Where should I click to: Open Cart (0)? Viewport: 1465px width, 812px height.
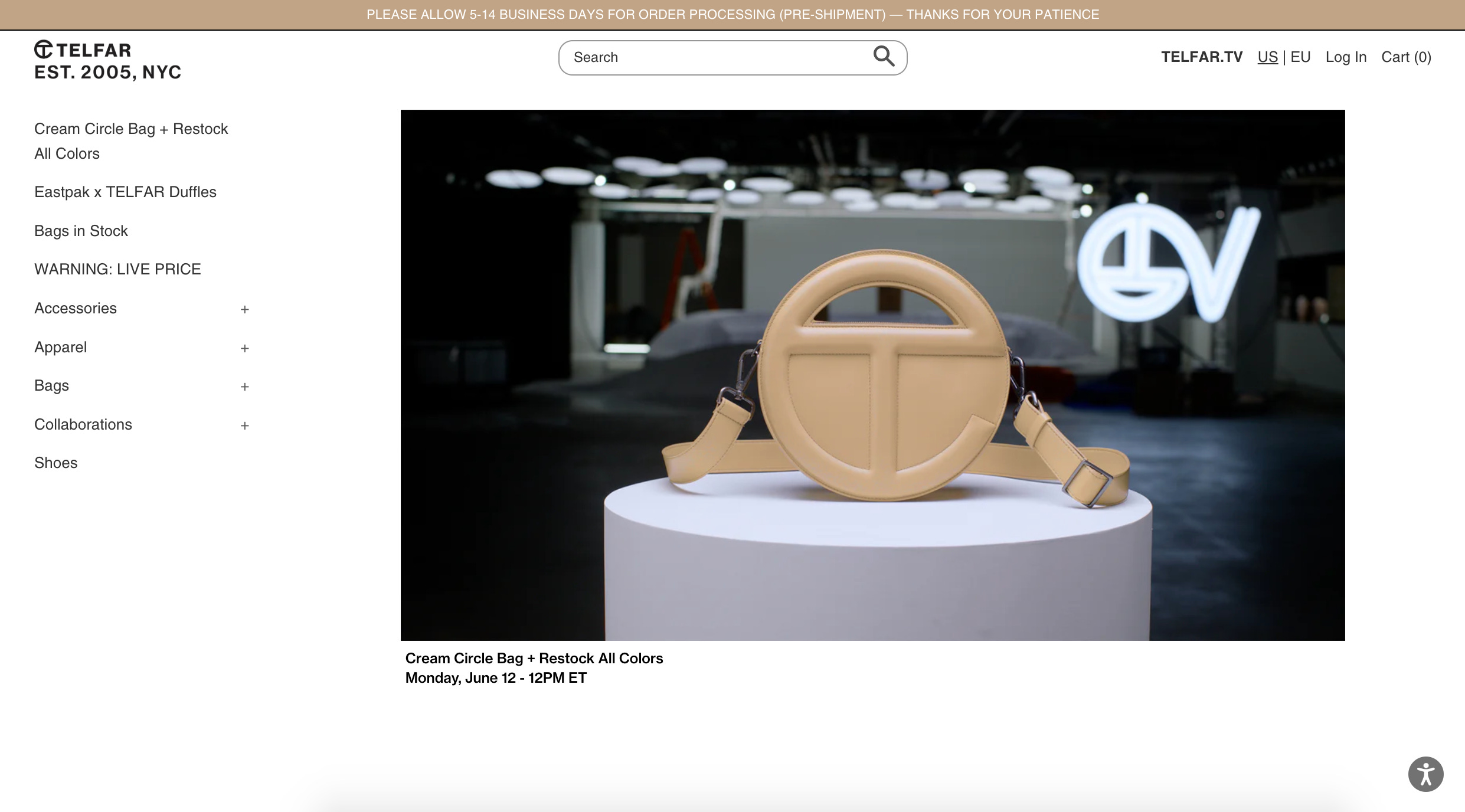[1406, 57]
